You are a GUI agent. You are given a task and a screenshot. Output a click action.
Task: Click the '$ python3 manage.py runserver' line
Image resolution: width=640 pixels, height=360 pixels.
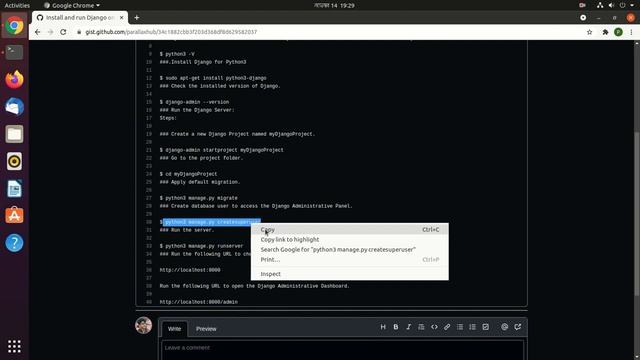(201, 246)
